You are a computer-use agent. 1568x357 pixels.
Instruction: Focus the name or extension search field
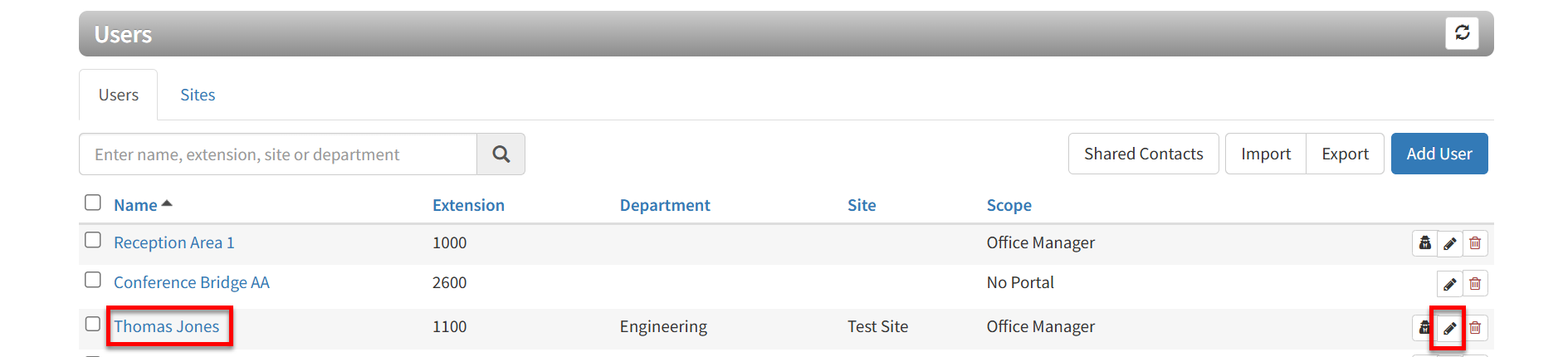pyautogui.click(x=278, y=154)
